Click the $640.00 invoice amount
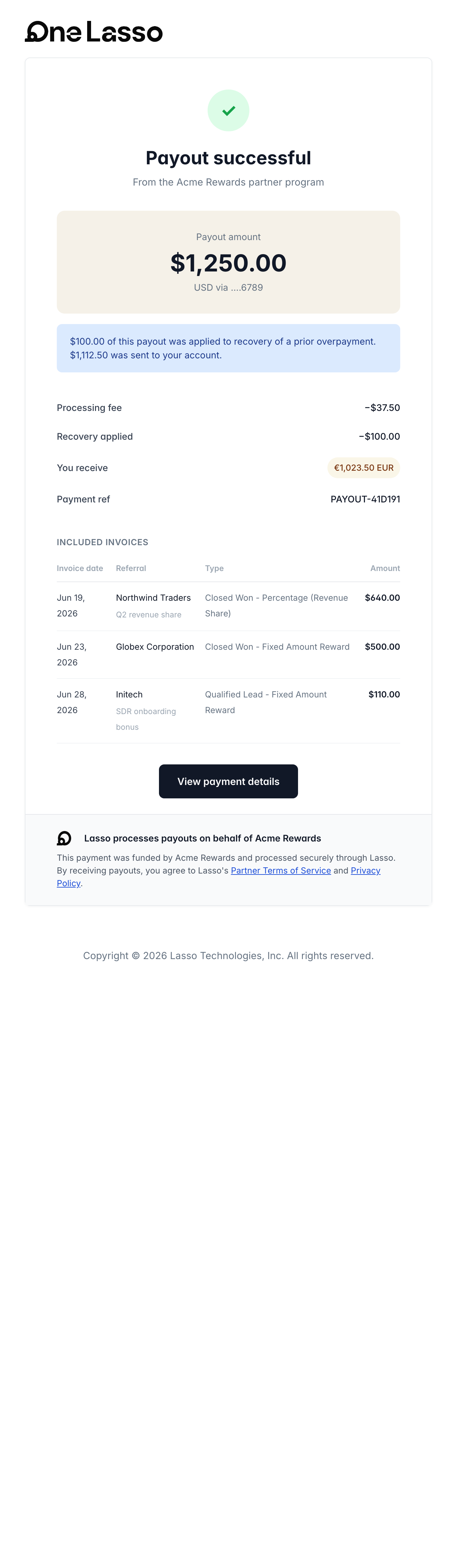 tap(382, 598)
